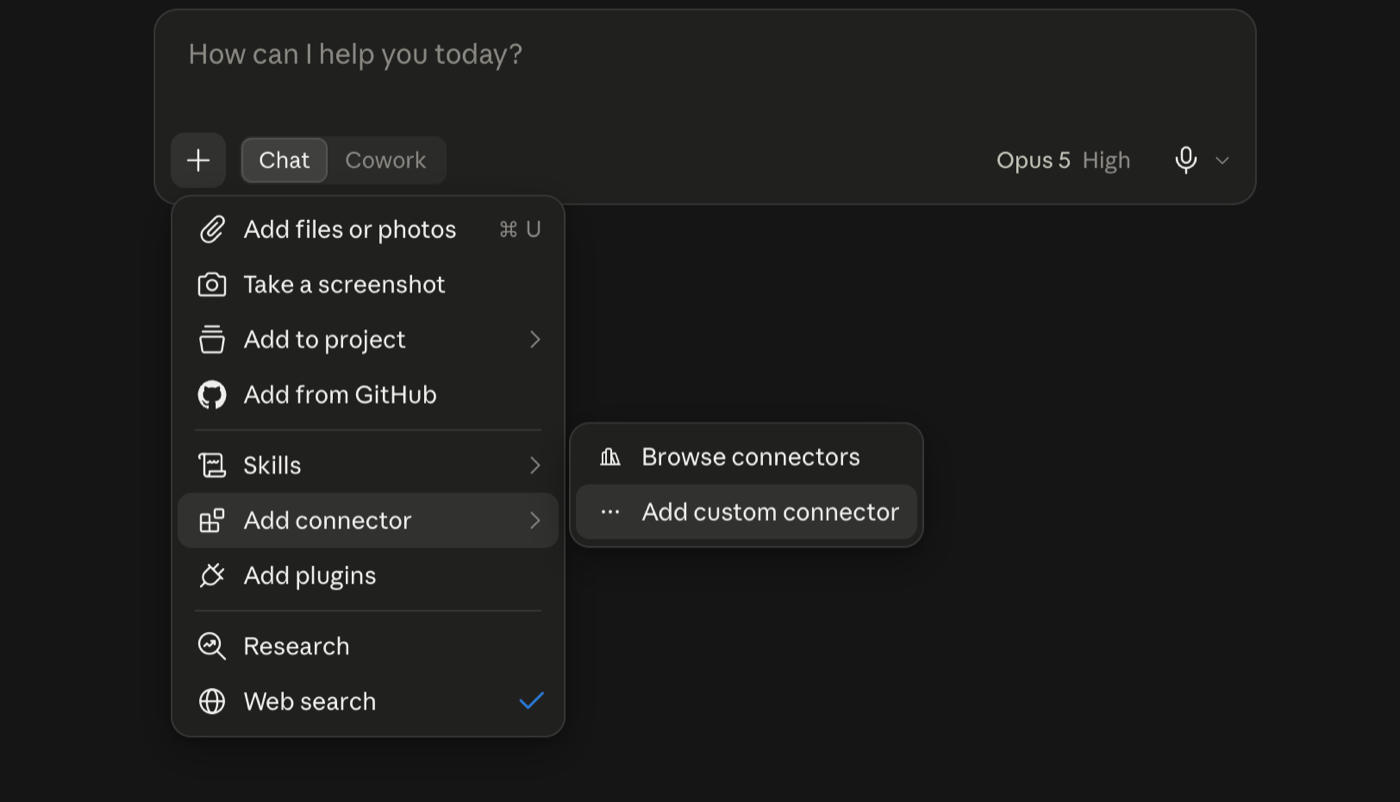Click the plus attachment button
This screenshot has height=802, width=1400.
[198, 160]
